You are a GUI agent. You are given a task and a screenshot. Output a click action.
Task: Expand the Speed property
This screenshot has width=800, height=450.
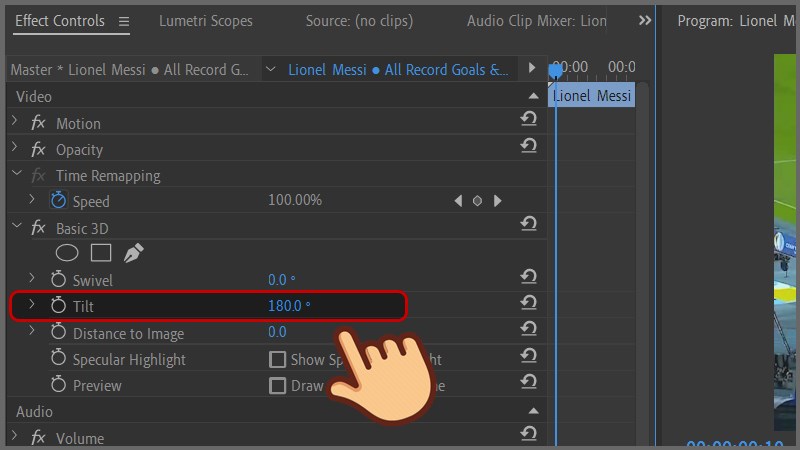click(x=32, y=199)
